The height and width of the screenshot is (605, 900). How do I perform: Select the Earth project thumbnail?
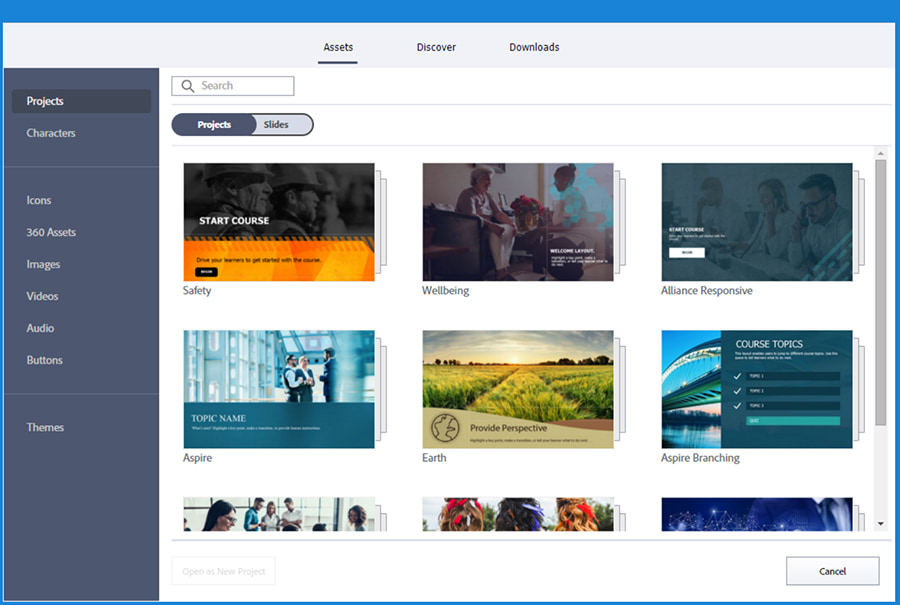518,389
